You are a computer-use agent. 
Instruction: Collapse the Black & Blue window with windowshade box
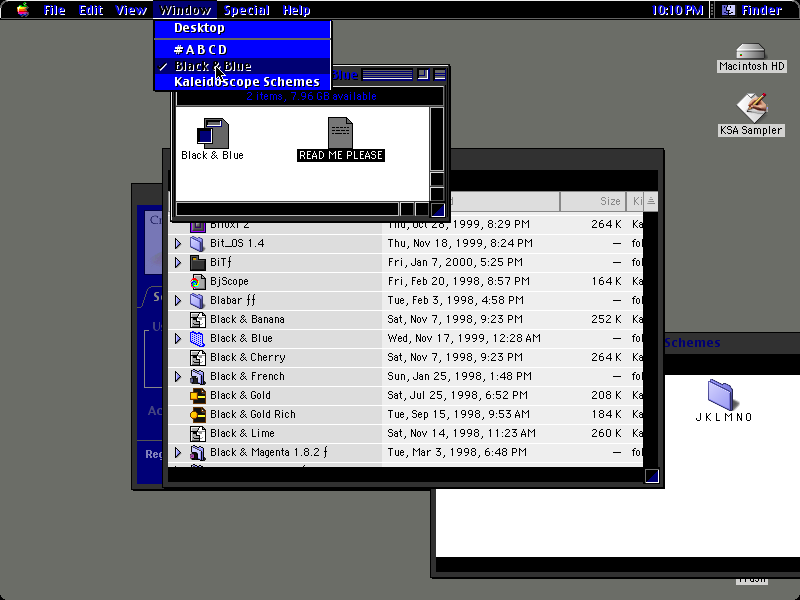click(439, 74)
